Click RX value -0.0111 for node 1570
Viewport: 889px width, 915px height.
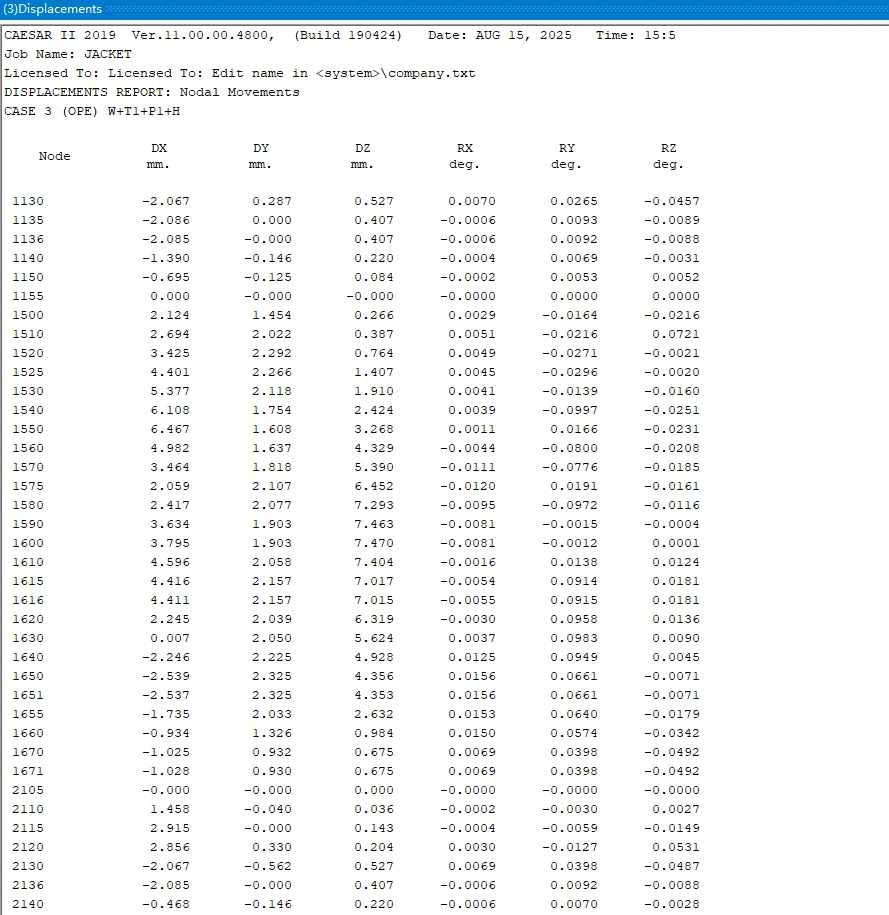click(x=468, y=467)
